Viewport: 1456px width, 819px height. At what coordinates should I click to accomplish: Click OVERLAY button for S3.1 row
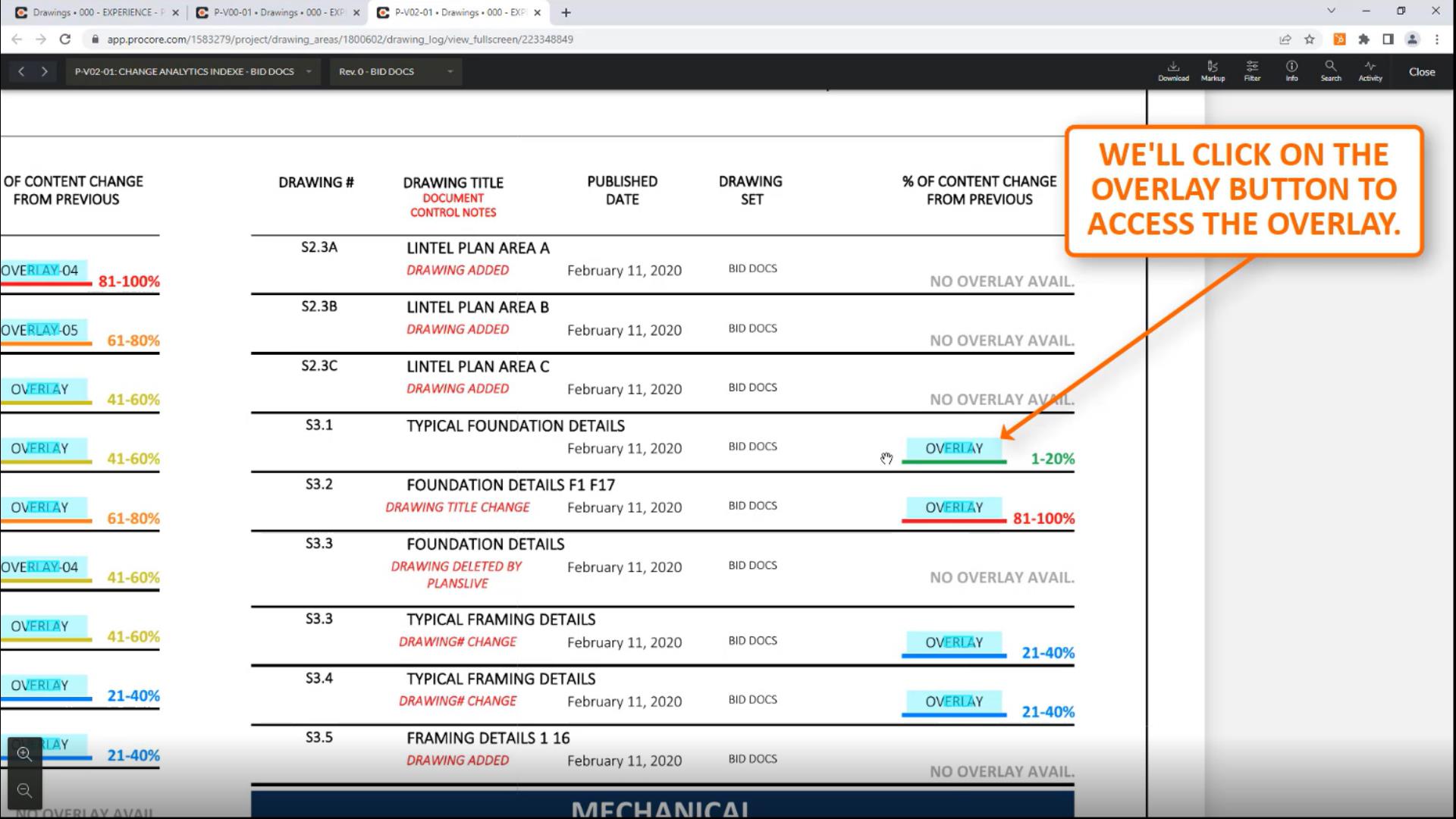click(x=953, y=448)
